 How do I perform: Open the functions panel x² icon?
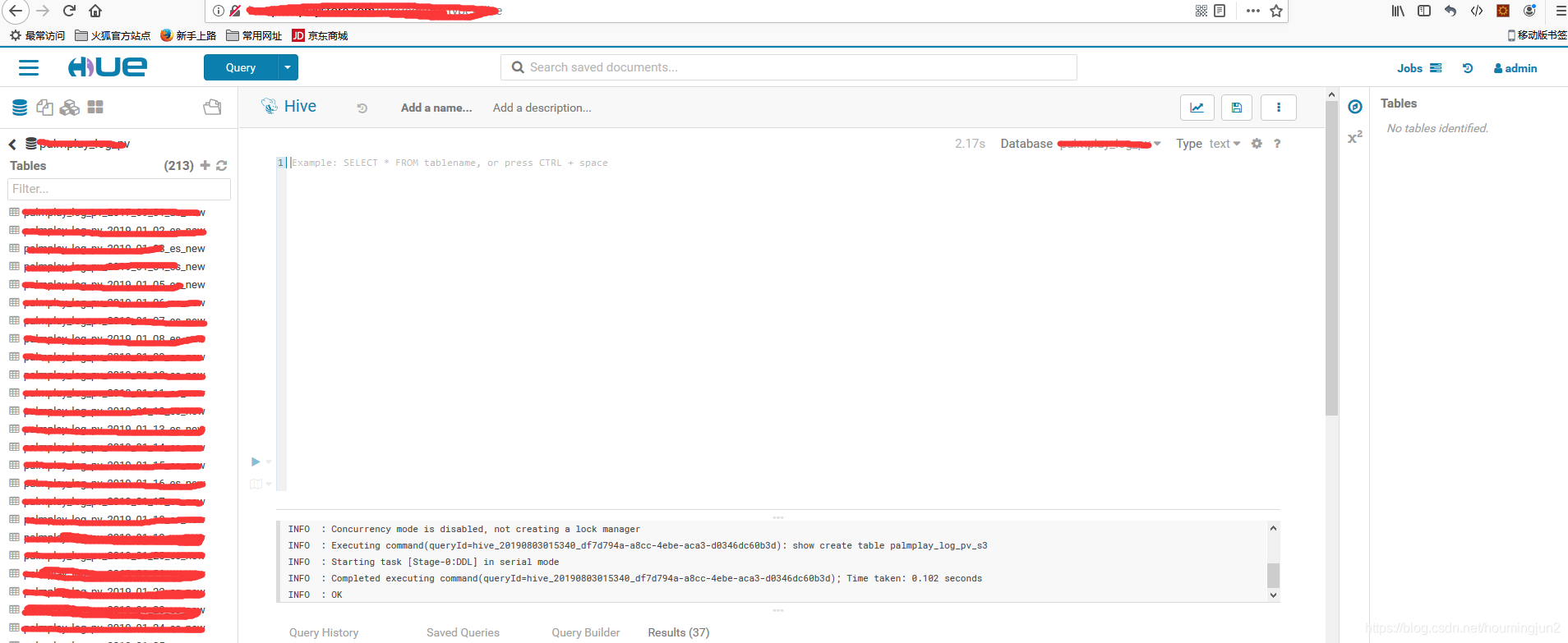pos(1354,137)
